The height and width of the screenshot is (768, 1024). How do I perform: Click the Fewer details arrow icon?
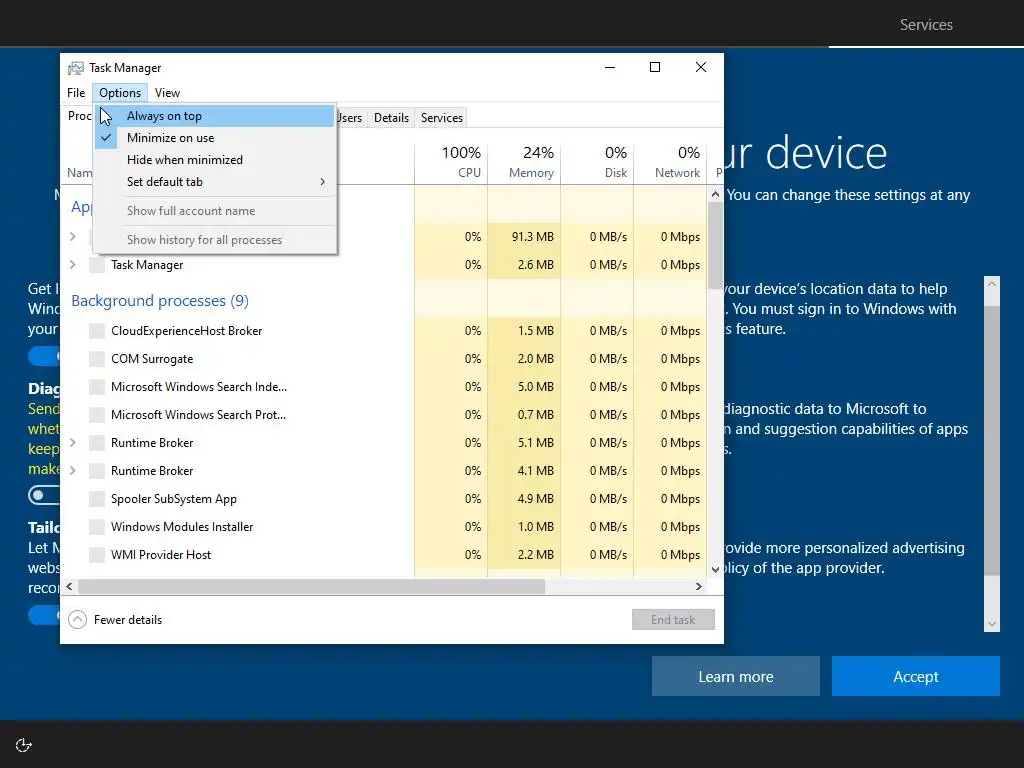click(77, 620)
